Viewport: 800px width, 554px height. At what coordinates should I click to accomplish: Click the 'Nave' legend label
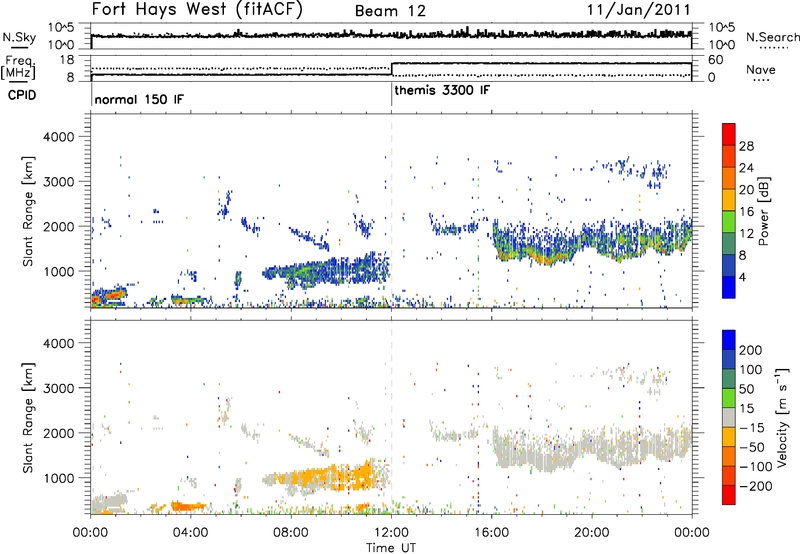pyautogui.click(x=761, y=69)
